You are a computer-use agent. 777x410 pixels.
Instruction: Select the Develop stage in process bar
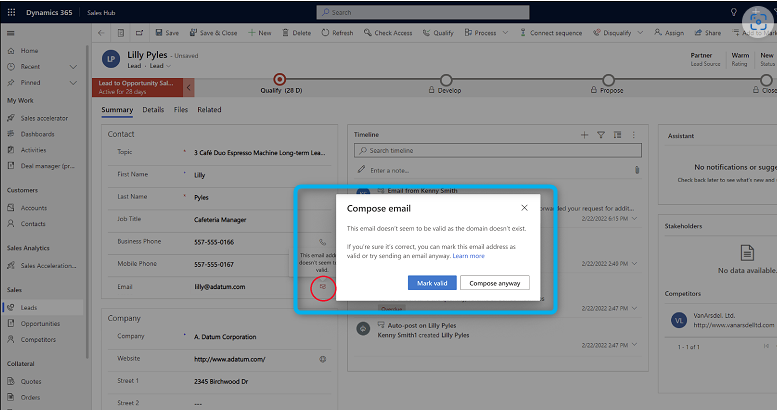[445, 79]
